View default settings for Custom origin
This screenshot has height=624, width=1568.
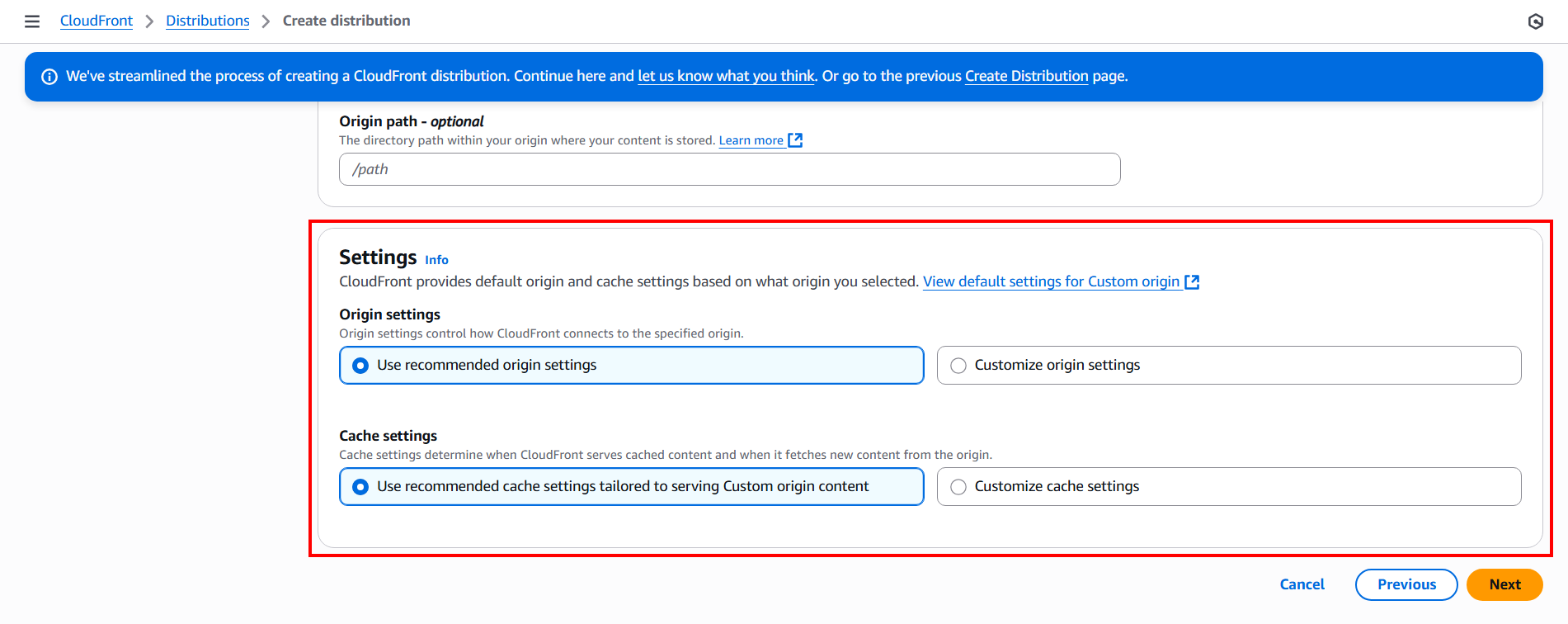[1051, 281]
